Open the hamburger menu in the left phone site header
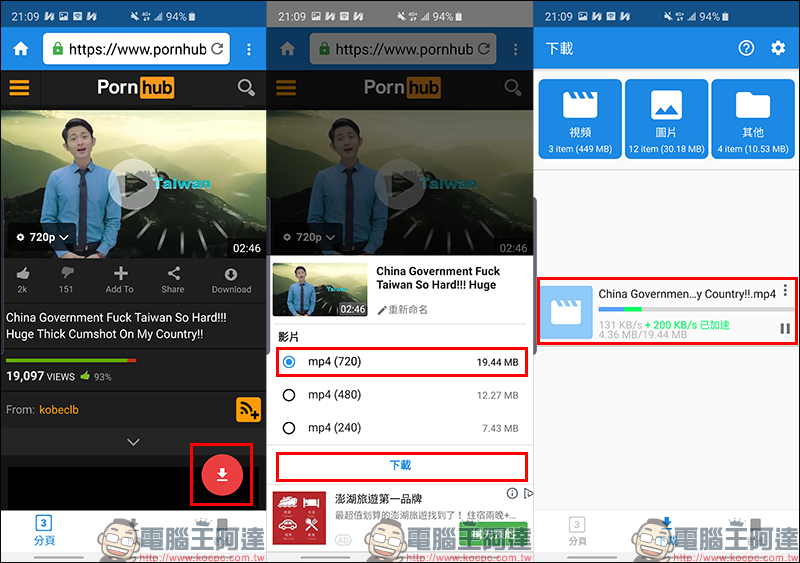The image size is (800, 563). [x=19, y=88]
